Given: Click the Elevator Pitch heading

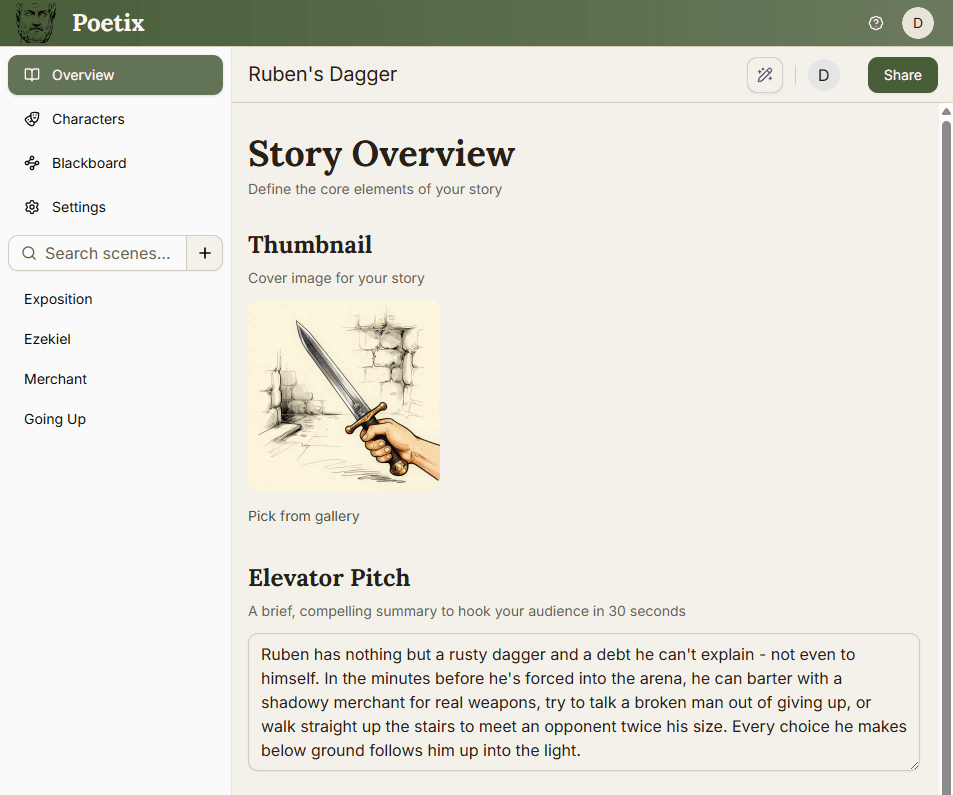Looking at the screenshot, I should (x=329, y=578).
